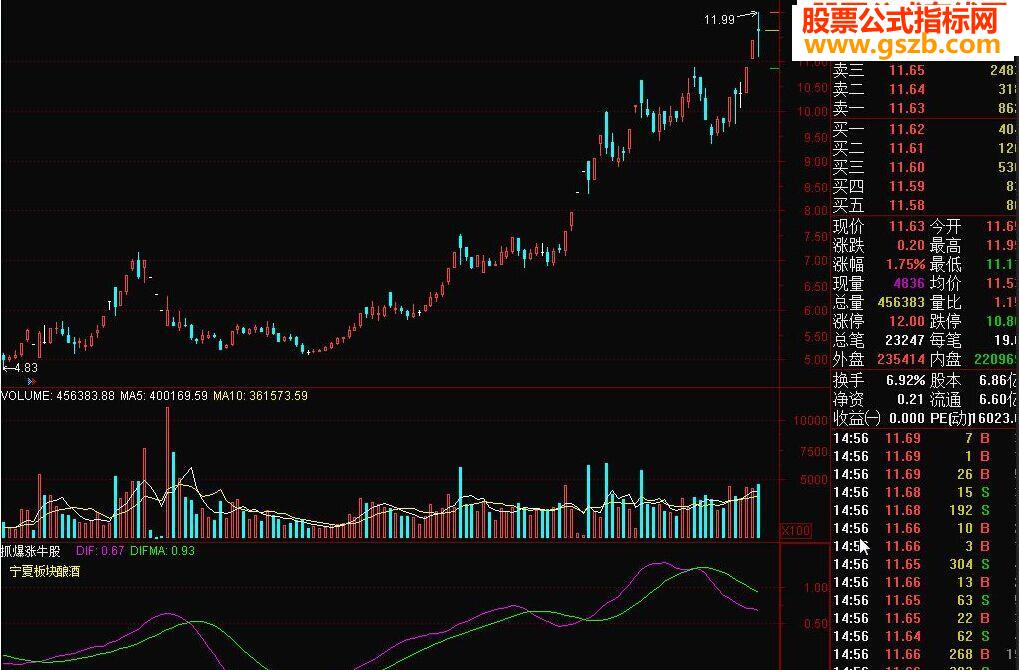The width and height of the screenshot is (1019, 670).
Task: Click the 涨幅 percentage value 1.75%
Action: point(905,264)
